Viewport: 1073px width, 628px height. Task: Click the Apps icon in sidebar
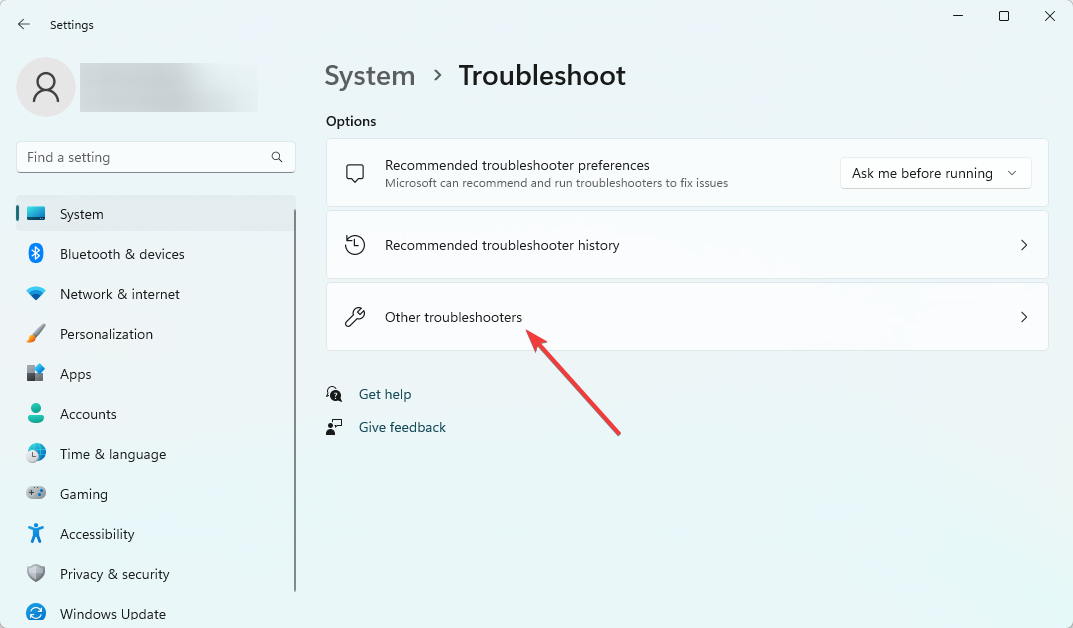[36, 374]
